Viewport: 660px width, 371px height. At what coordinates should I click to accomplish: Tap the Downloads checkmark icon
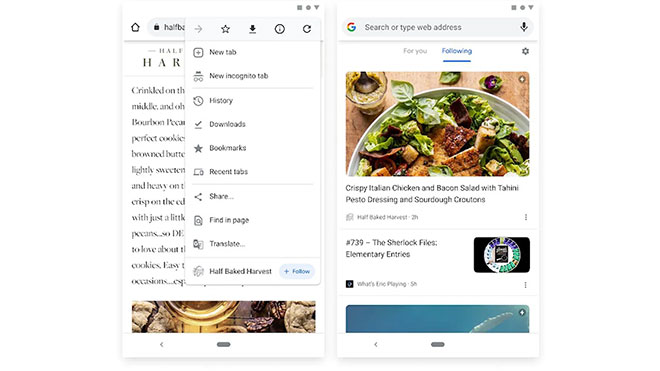click(x=198, y=125)
